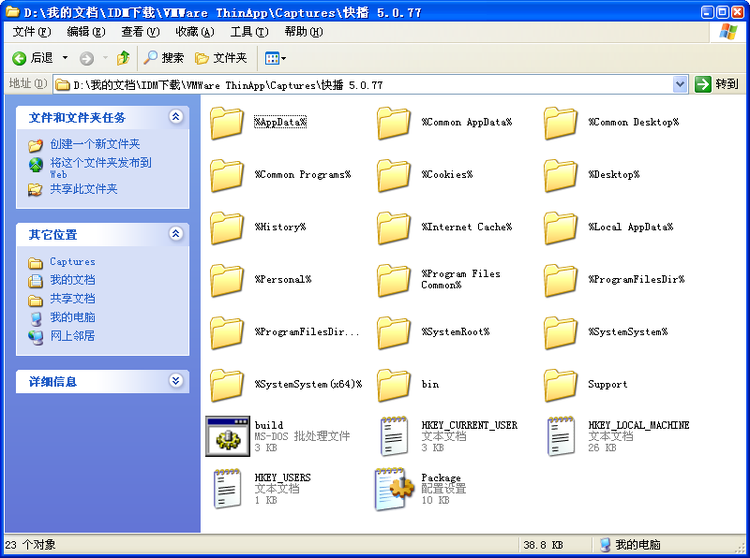Open the Search (搜索) toolbar button
The image size is (750, 558).
pyautogui.click(x=164, y=58)
